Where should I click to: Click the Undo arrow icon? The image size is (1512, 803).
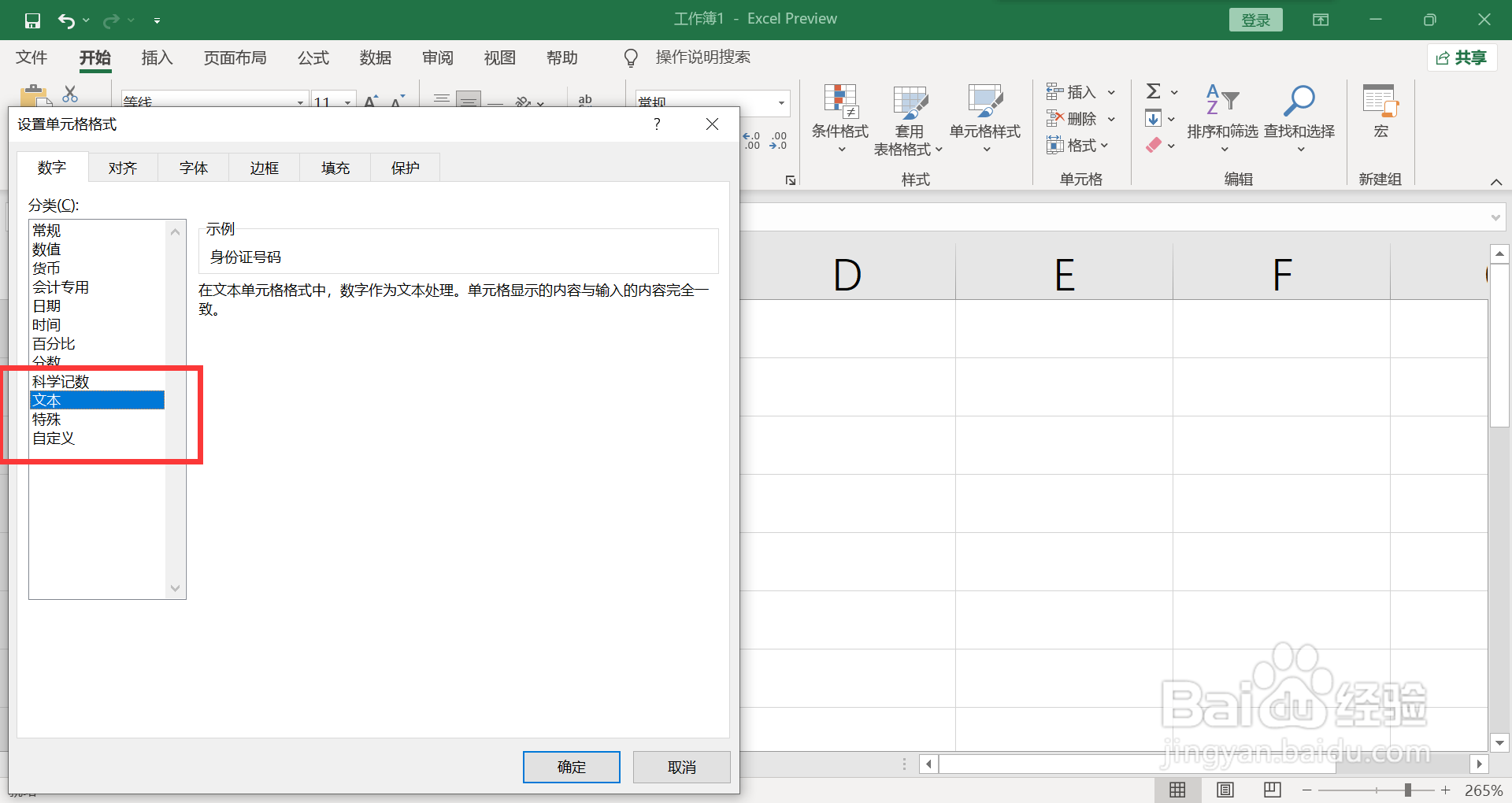pos(67,20)
